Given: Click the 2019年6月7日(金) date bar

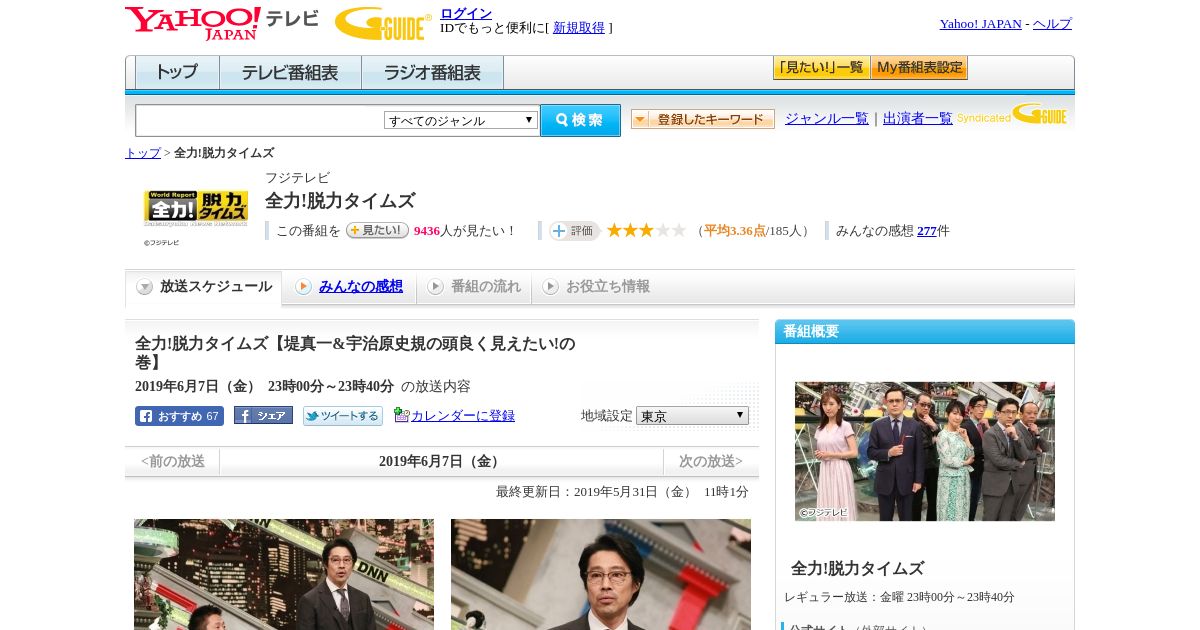Looking at the screenshot, I should pos(441,462).
